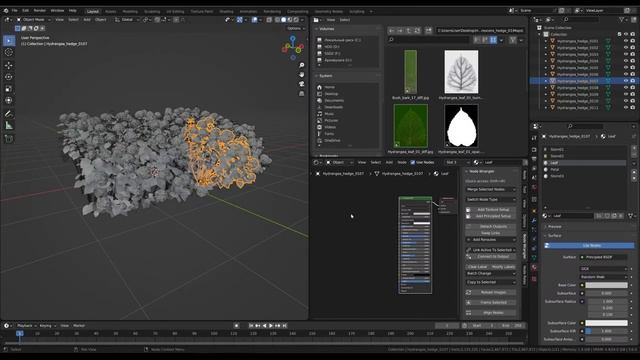The height and width of the screenshot is (360, 640).
Task: Go to parent directory in file browser
Action: click(x=409, y=30)
